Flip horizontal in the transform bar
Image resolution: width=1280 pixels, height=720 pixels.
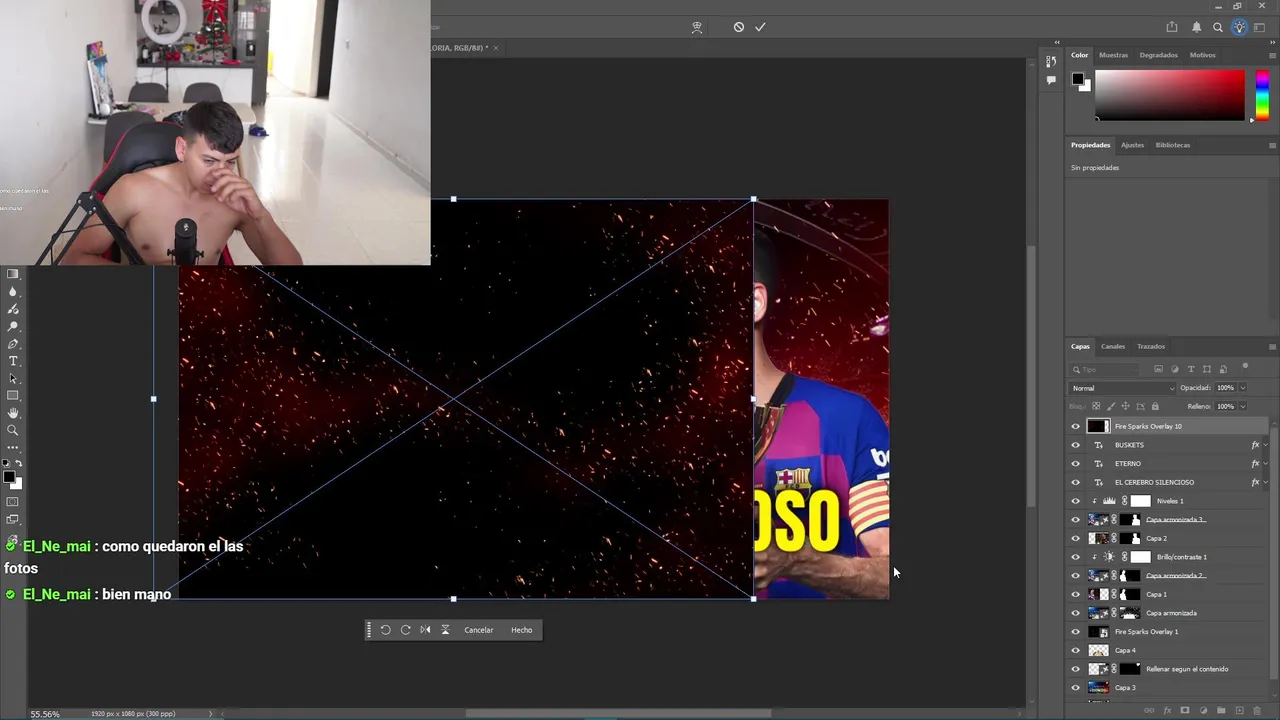(425, 630)
